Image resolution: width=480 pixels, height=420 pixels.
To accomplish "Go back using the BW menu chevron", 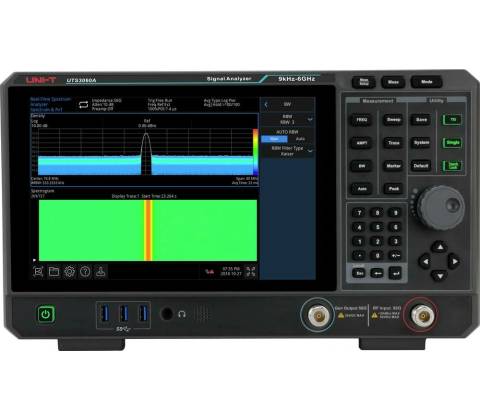I will [266, 104].
